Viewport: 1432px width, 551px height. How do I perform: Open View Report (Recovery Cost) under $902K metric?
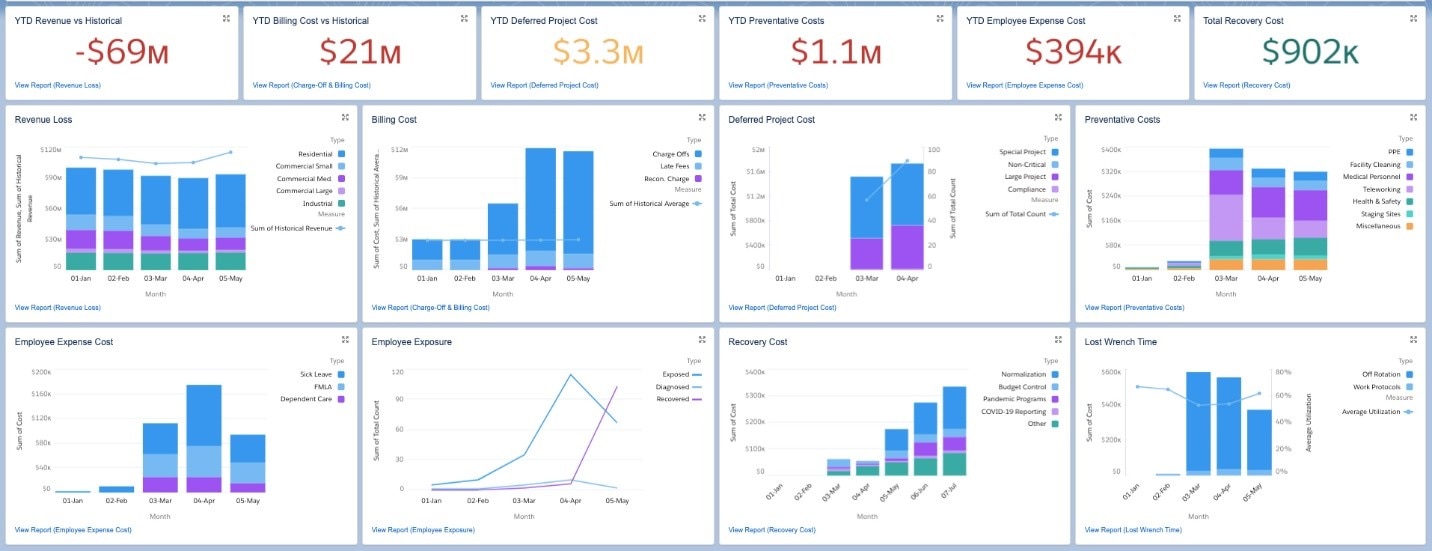click(x=1245, y=85)
